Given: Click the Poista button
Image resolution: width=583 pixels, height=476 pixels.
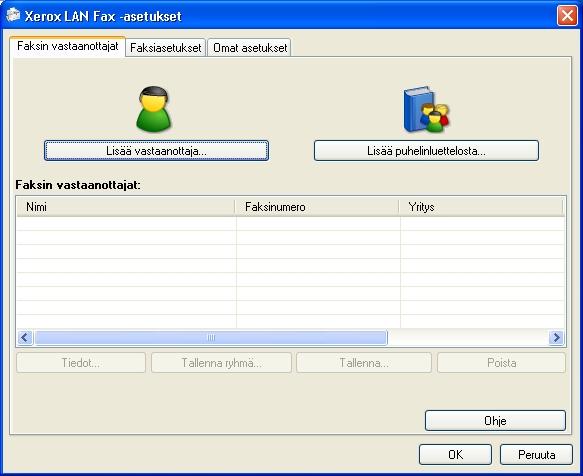Looking at the screenshot, I should coord(501,363).
